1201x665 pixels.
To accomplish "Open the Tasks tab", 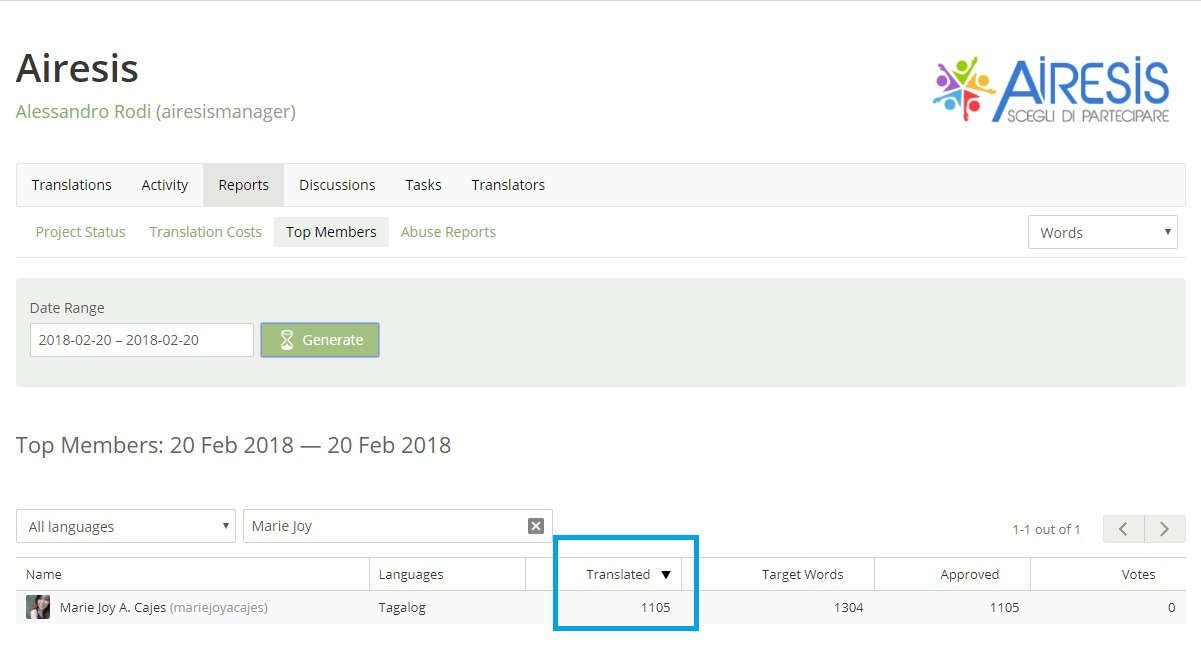I will coord(423,185).
